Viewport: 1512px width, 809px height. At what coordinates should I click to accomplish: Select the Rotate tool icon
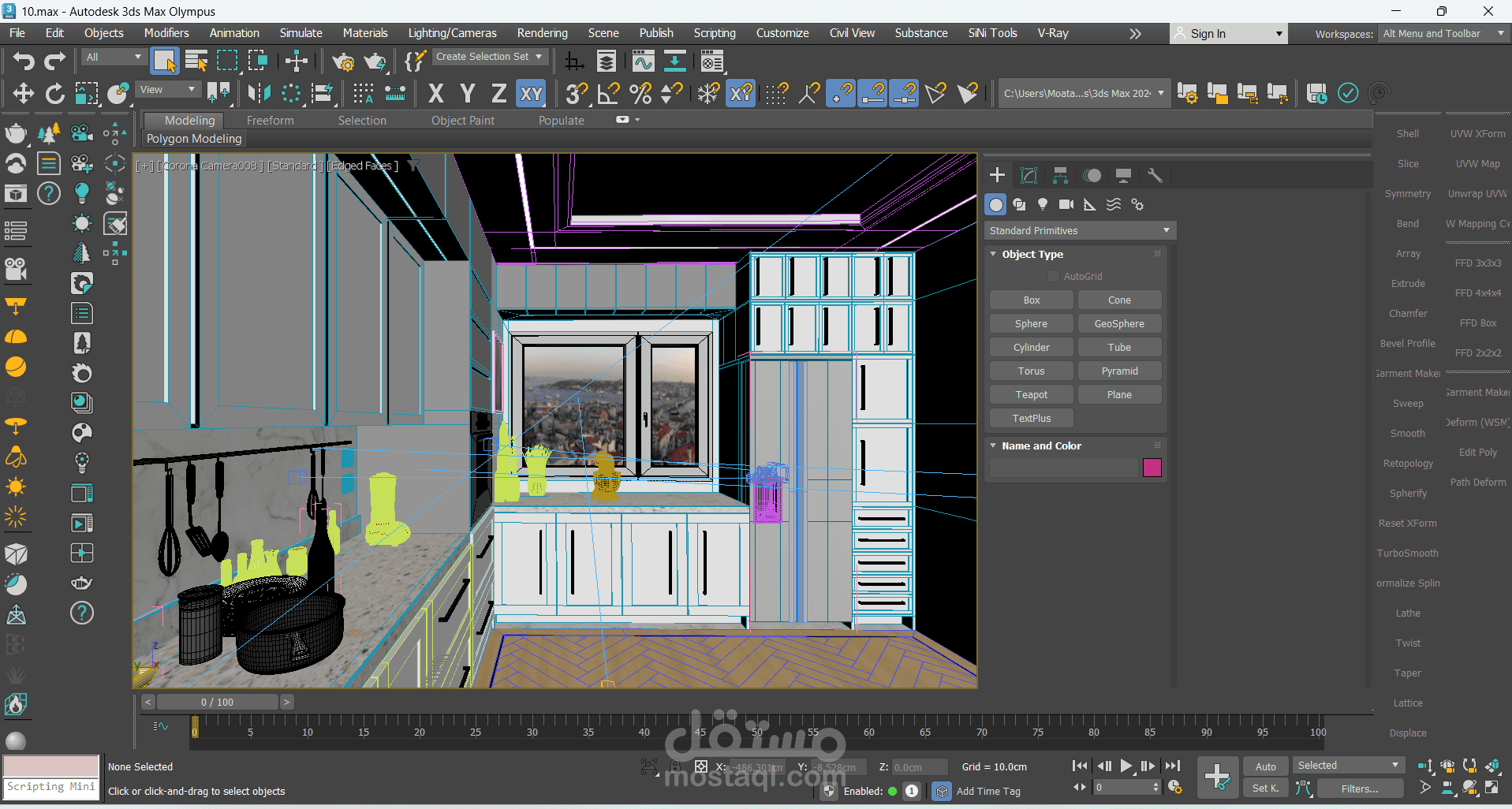click(x=54, y=94)
